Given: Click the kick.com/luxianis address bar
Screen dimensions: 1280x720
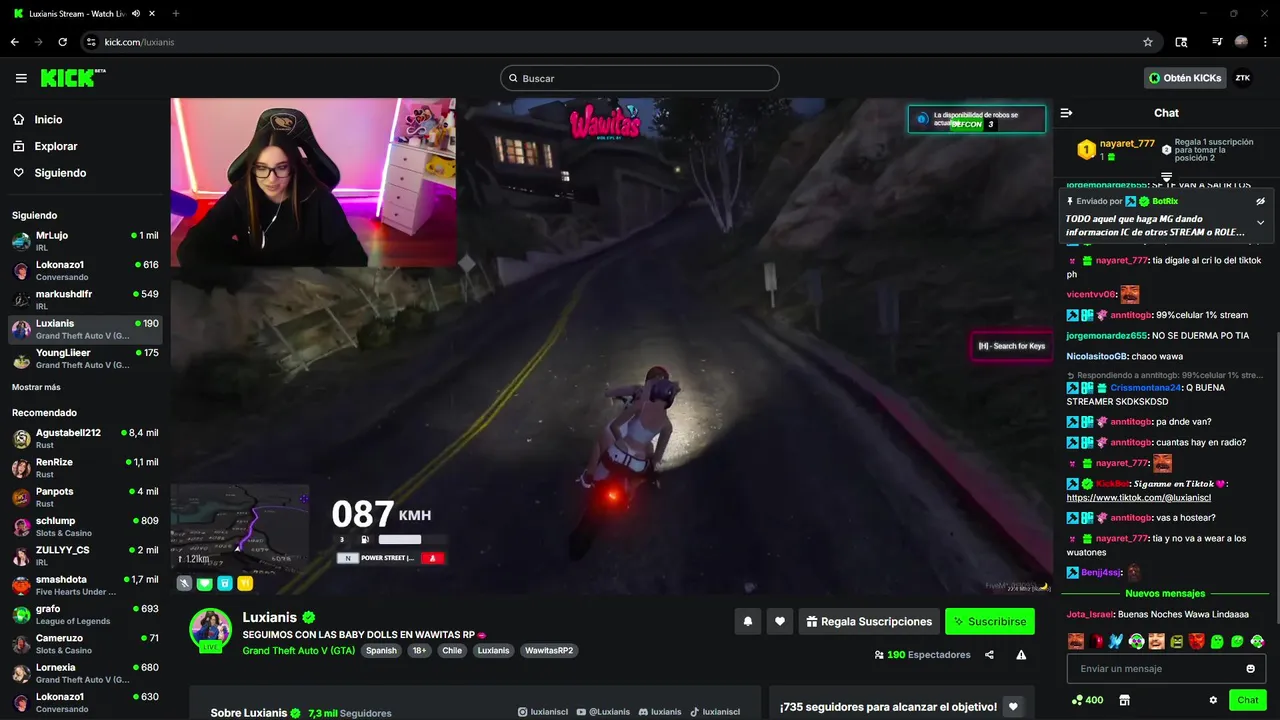Looking at the screenshot, I should pos(620,42).
